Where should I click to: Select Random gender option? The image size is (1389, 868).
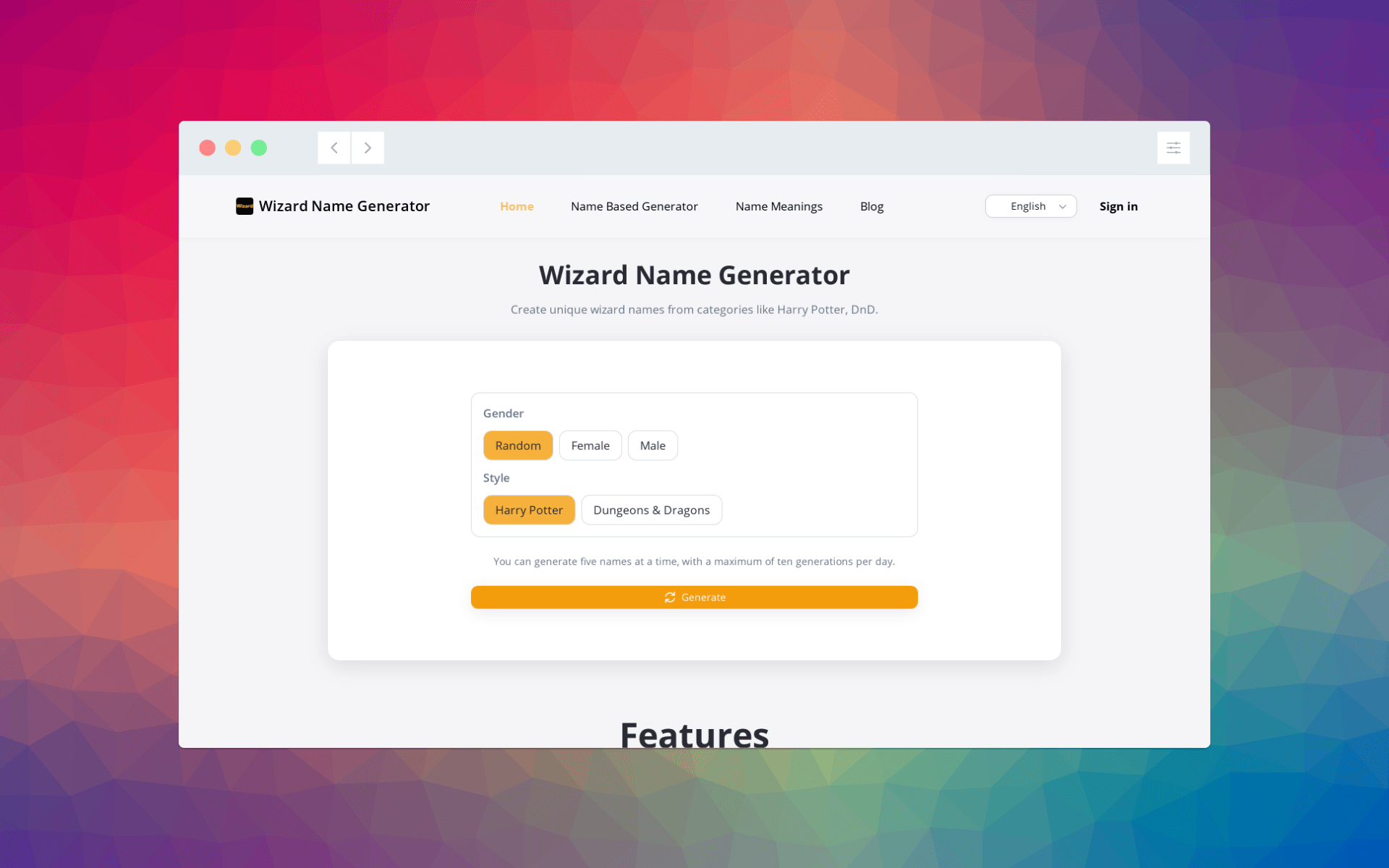point(518,446)
